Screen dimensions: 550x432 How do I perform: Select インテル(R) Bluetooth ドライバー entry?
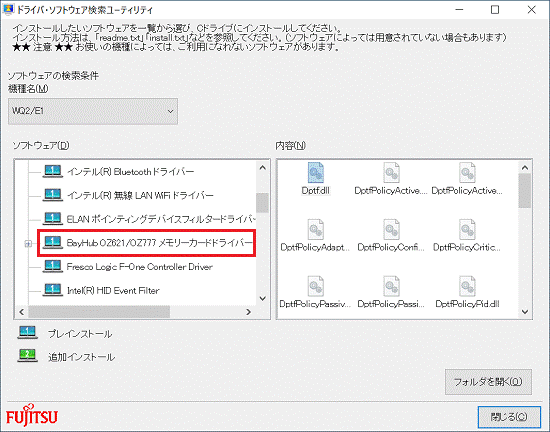coord(130,172)
